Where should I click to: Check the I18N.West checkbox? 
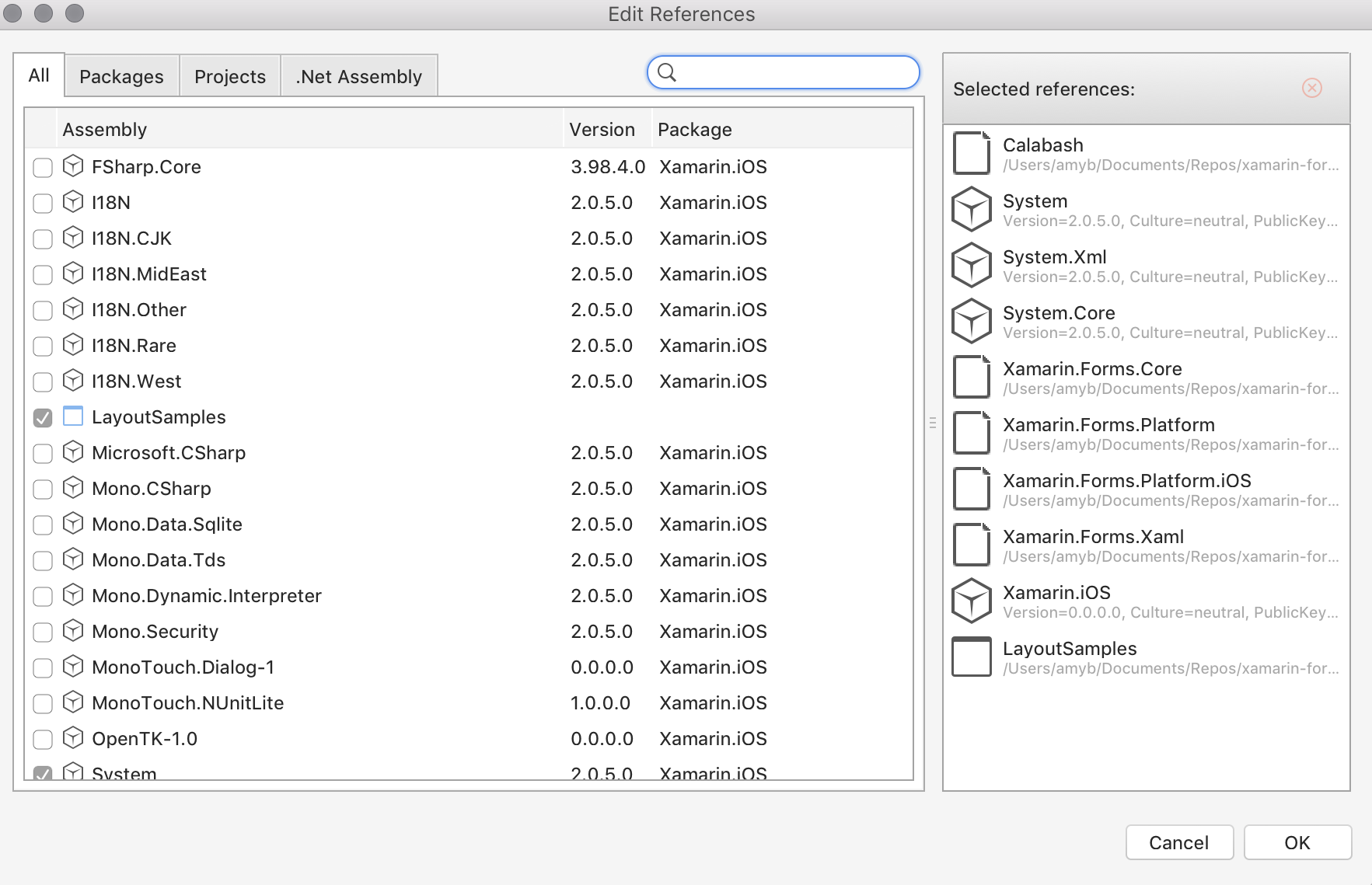tap(42, 382)
